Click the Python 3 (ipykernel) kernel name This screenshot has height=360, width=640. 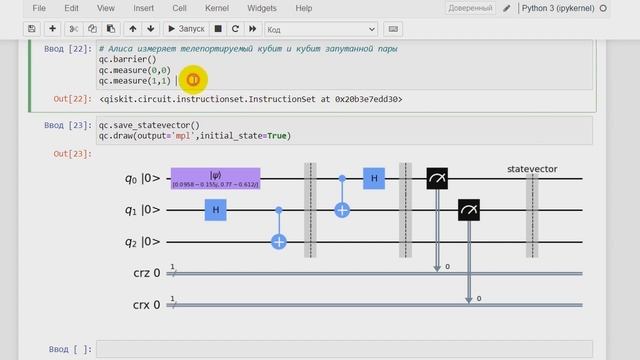click(558, 8)
